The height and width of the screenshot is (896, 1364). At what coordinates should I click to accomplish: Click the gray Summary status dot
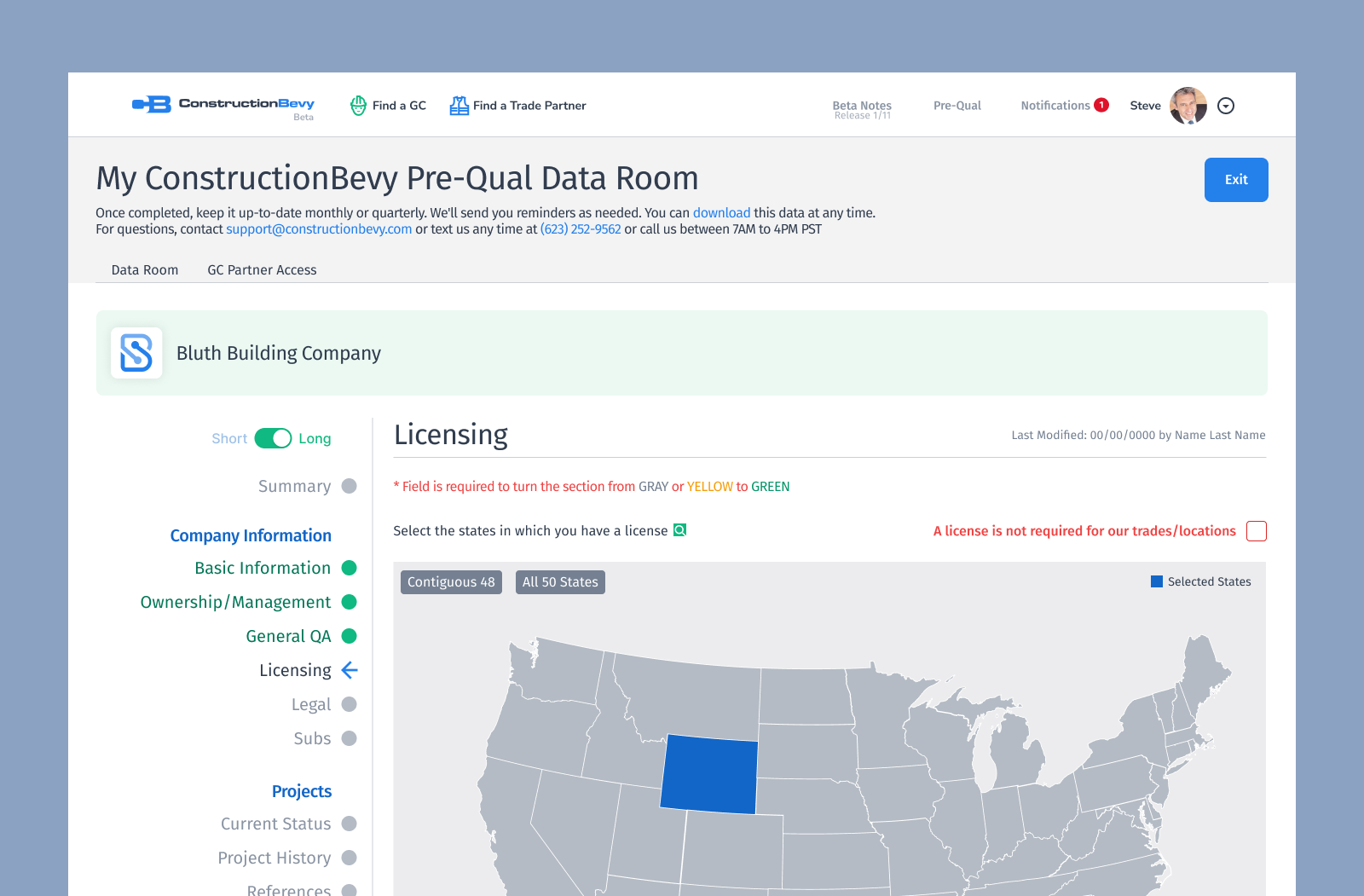pyautogui.click(x=349, y=486)
